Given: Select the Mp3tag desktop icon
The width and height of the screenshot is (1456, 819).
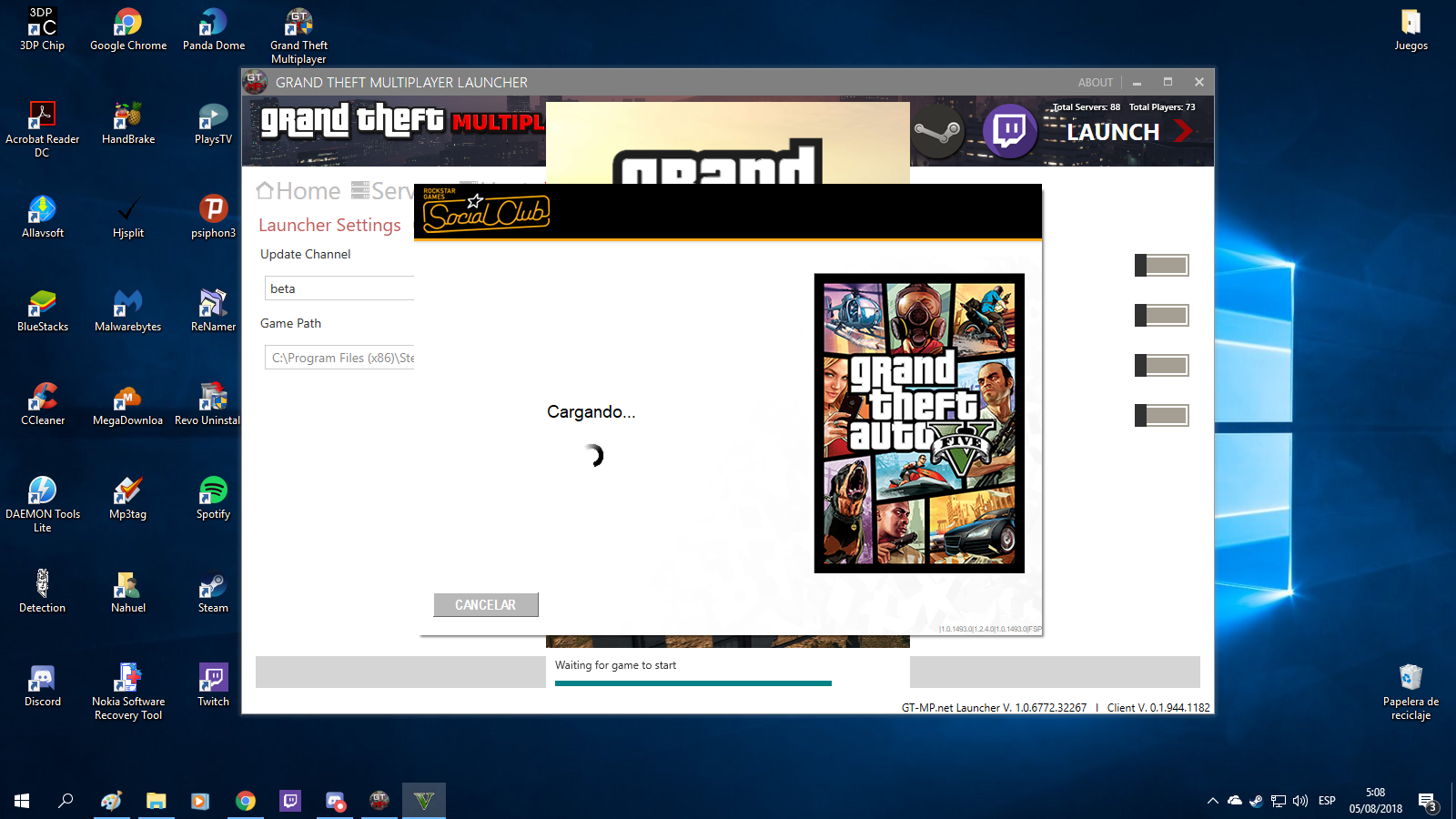Looking at the screenshot, I should 128,498.
